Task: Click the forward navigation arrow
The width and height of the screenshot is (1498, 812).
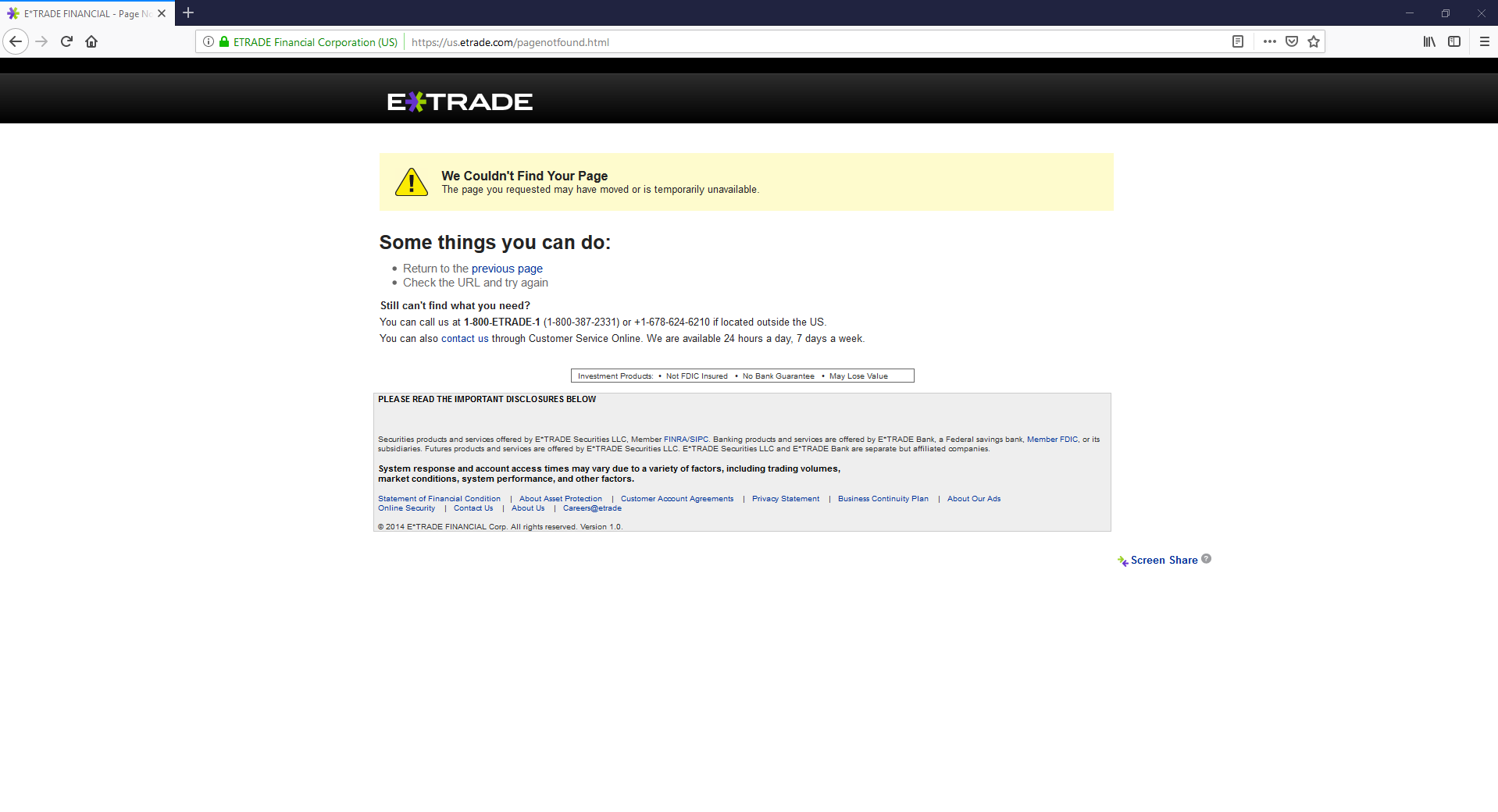Action: [x=41, y=41]
